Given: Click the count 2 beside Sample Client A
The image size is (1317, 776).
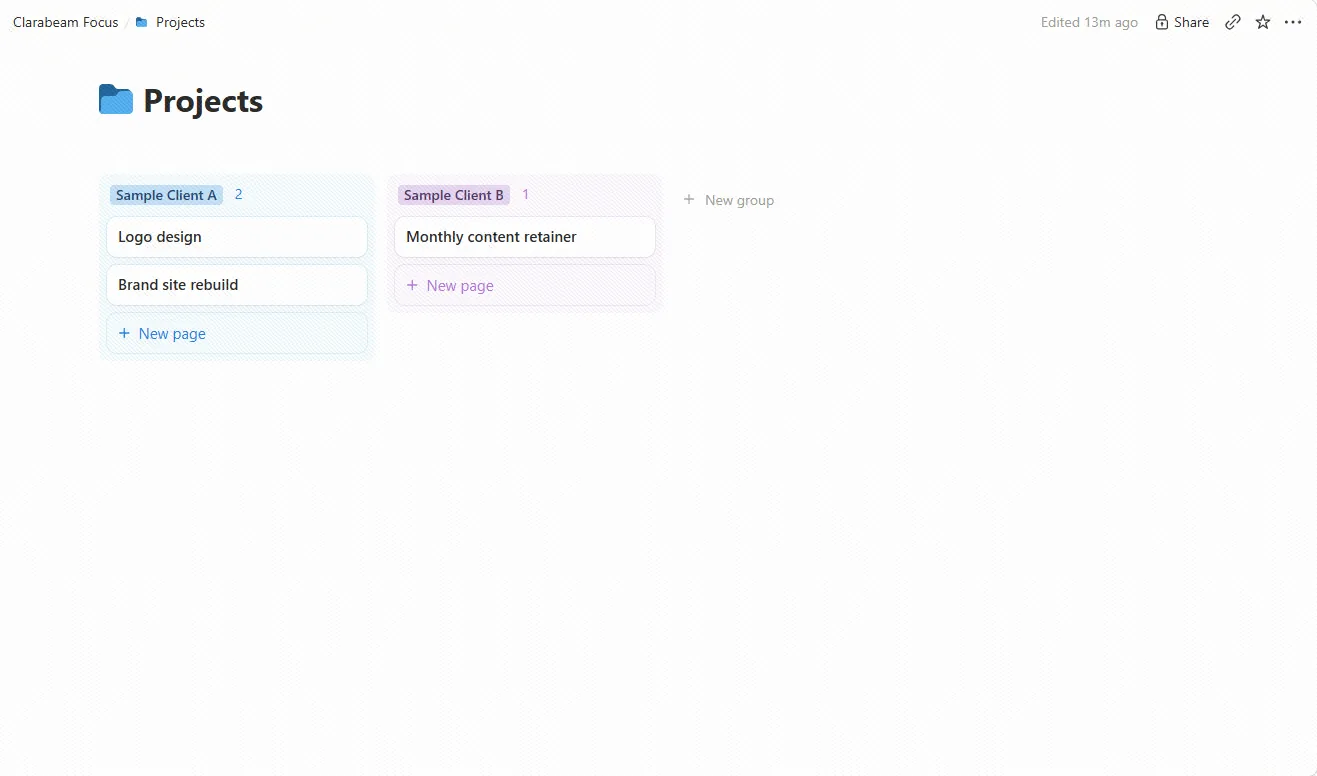Looking at the screenshot, I should coord(238,194).
